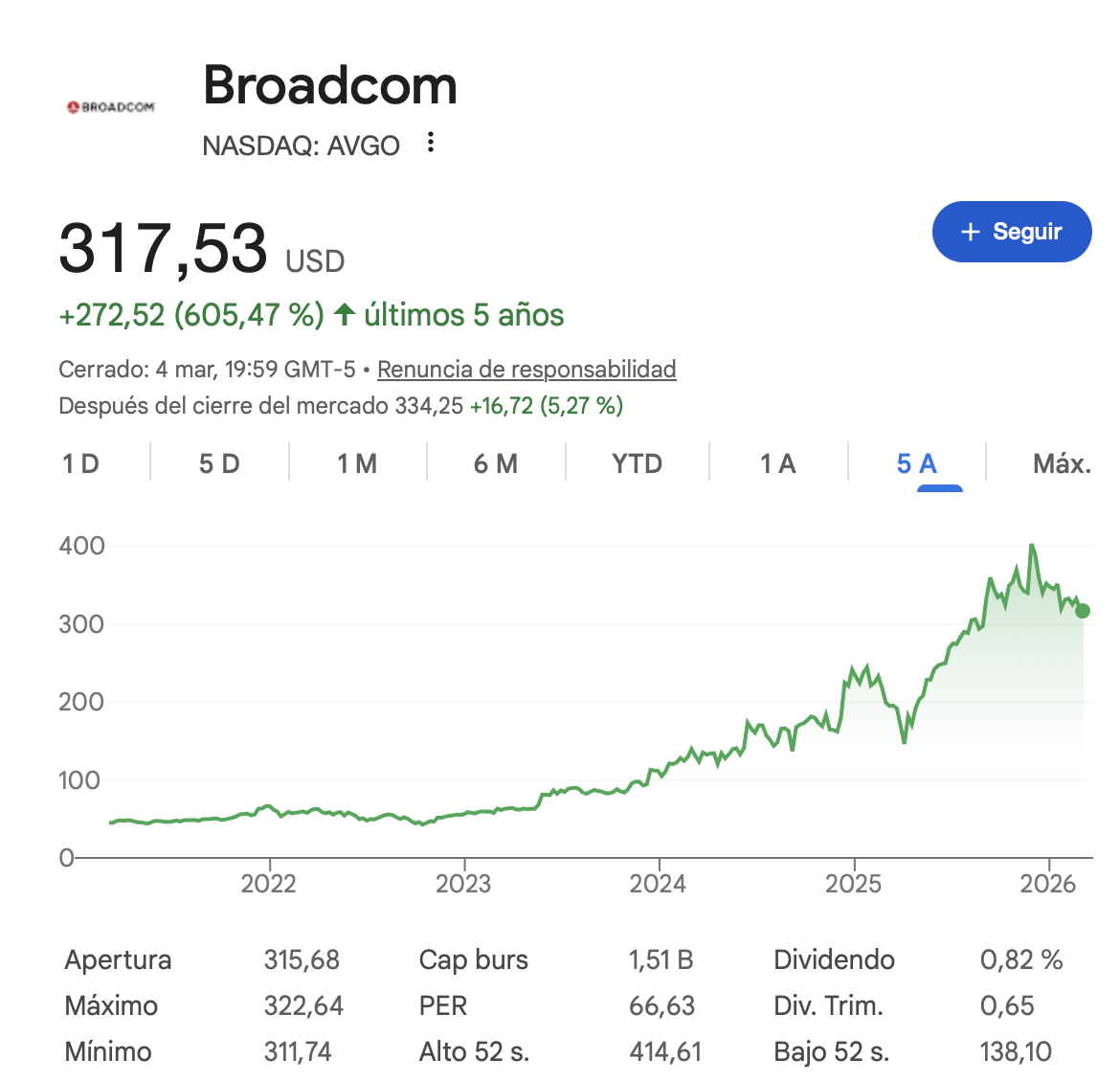Image resolution: width=1120 pixels, height=1082 pixels.
Task: Open the three-dot more options menu
Action: [x=431, y=143]
